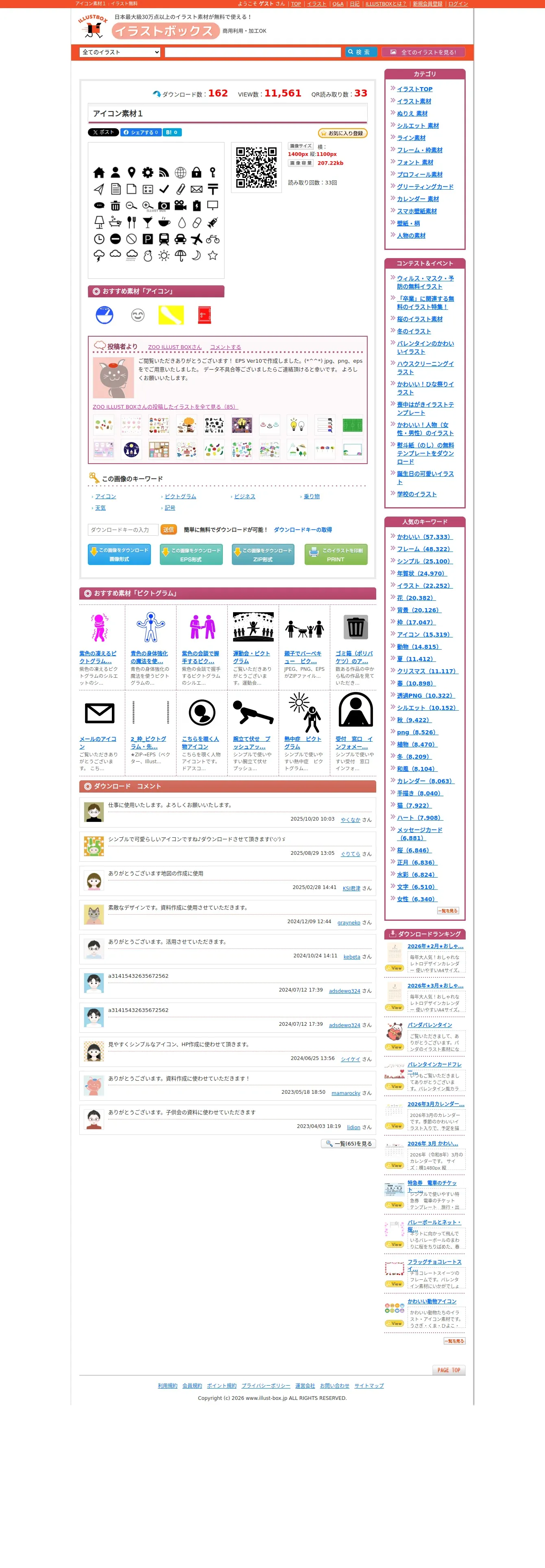Download image in 画像形式 button
The width and height of the screenshot is (545, 1568).
119,554
